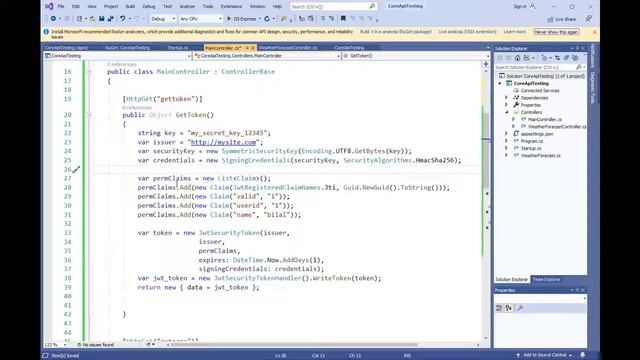Click the Undo arrow icon
Image resolution: width=640 pixels, height=360 pixels.
point(122,19)
